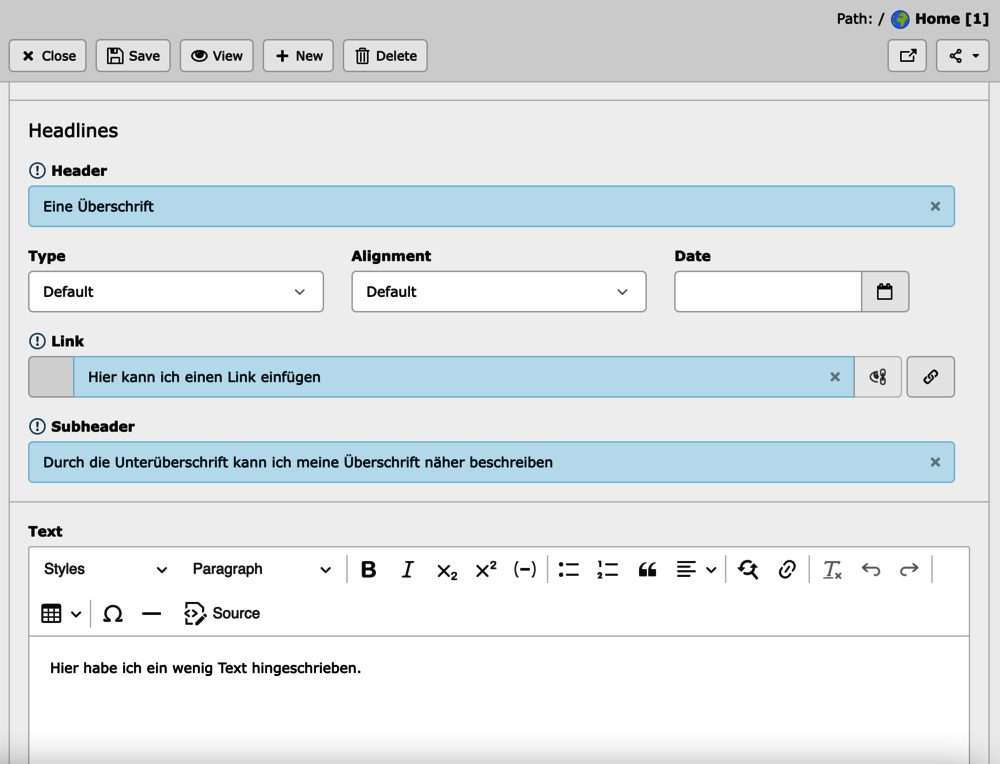The height and width of the screenshot is (764, 1000).
Task: Open the Type dropdown
Action: tap(176, 291)
